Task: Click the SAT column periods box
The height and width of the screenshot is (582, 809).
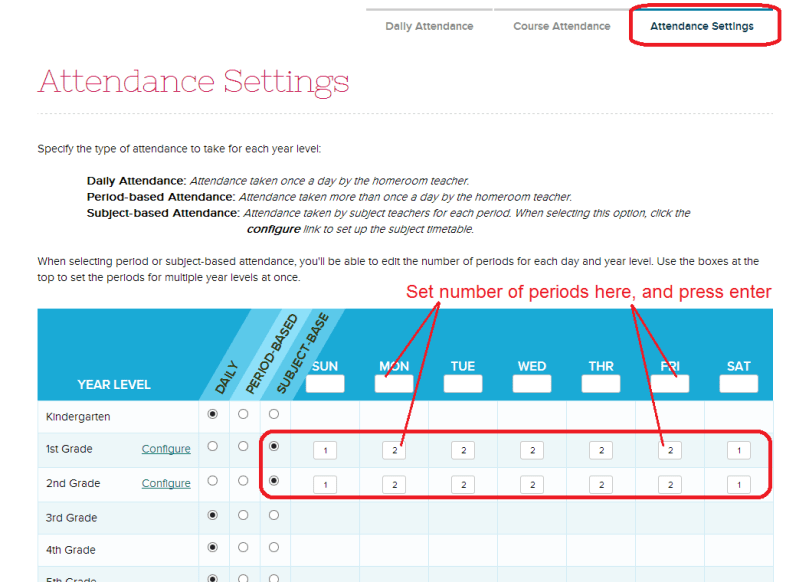Action: [738, 382]
